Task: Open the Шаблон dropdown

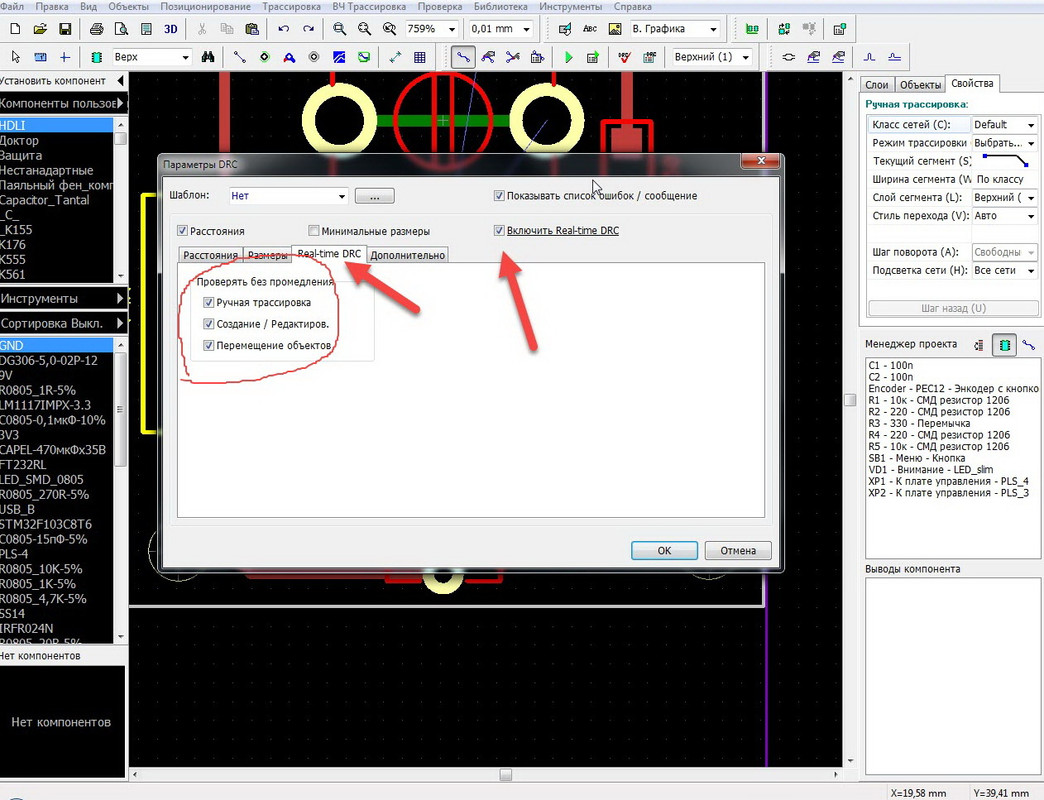Action: (x=288, y=196)
